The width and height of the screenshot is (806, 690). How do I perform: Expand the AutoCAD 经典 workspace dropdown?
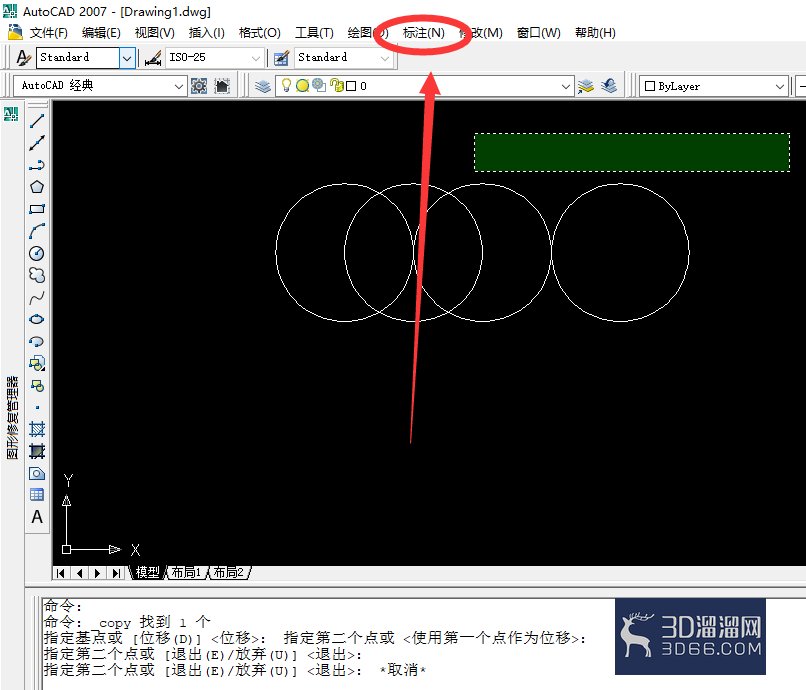[x=179, y=86]
